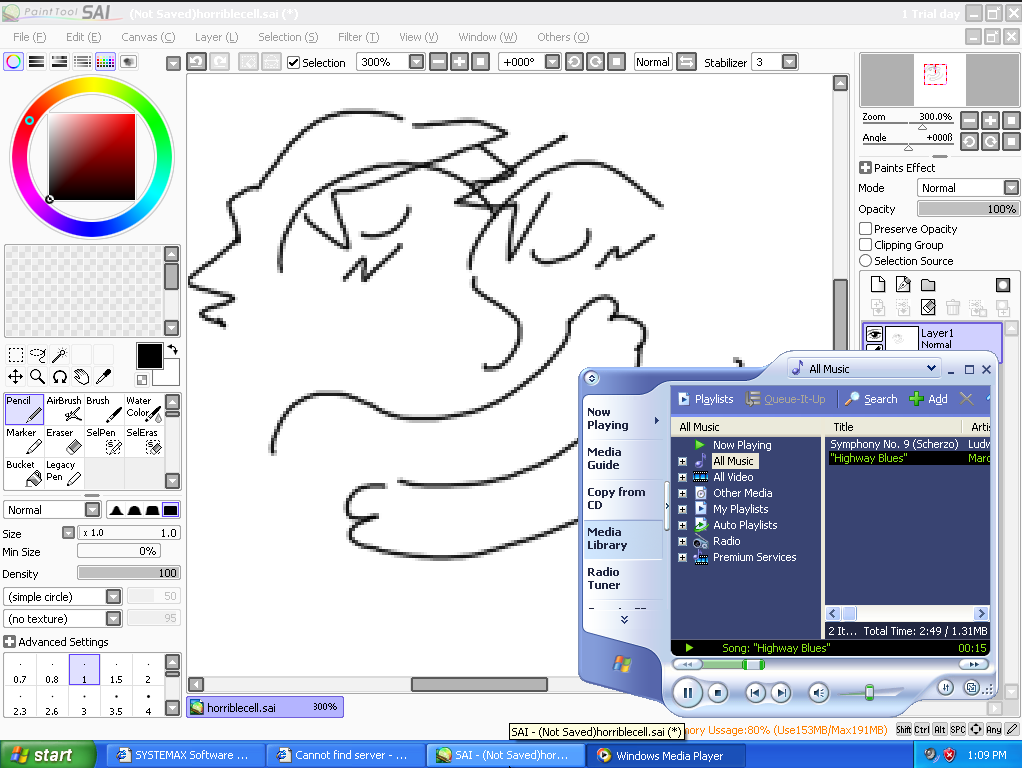Click the Search button in Media Player
Image resolution: width=1022 pixels, height=768 pixels.
(870, 399)
